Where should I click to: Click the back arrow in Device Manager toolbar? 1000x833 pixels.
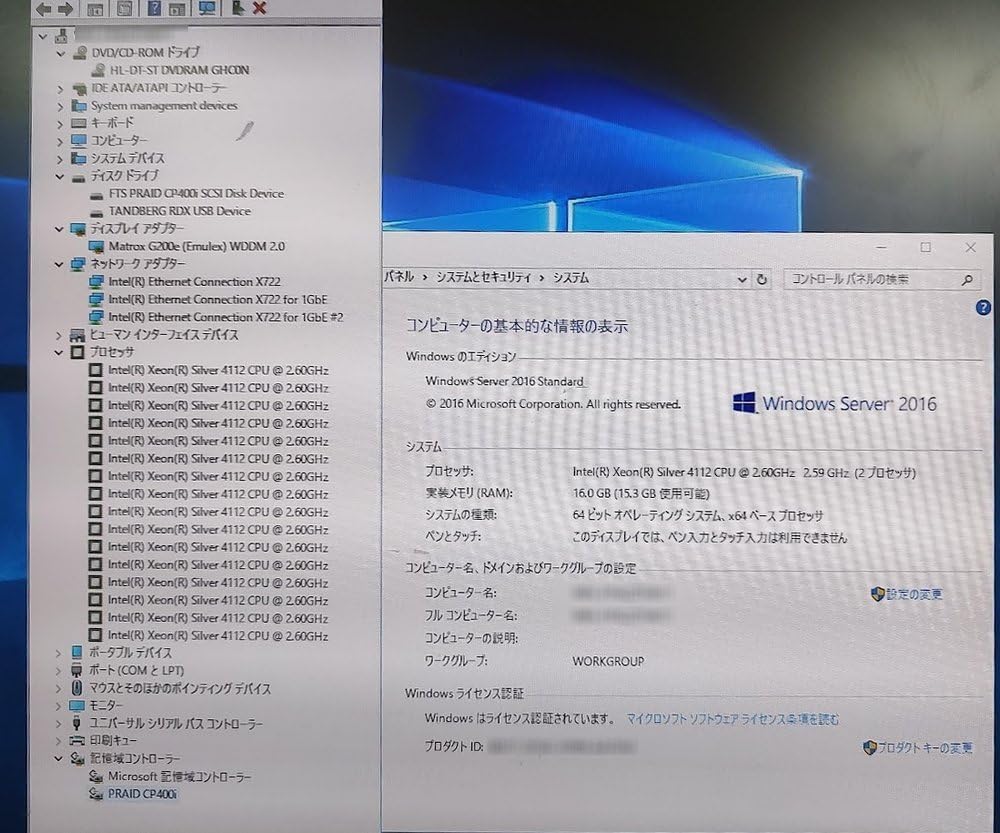(x=44, y=8)
